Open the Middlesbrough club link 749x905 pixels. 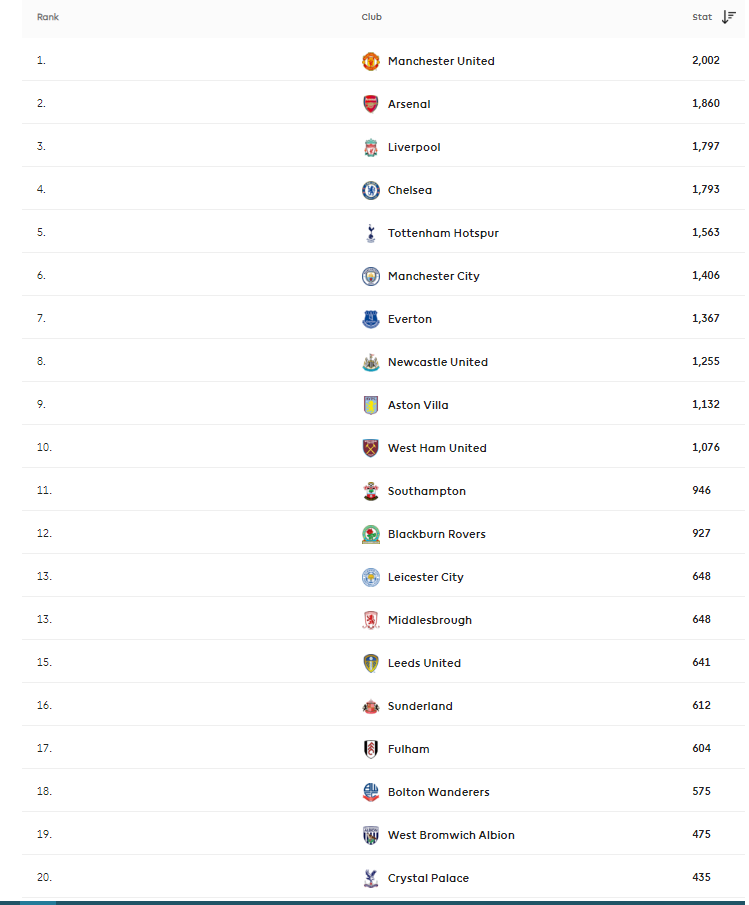click(429, 620)
